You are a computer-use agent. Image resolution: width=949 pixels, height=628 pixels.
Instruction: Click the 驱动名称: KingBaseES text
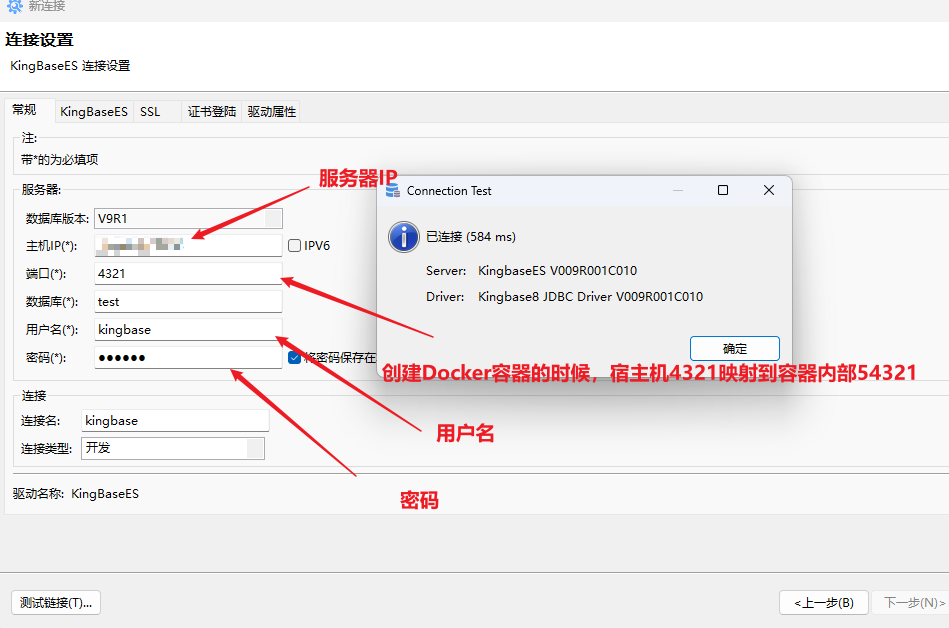pyautogui.click(x=76, y=494)
